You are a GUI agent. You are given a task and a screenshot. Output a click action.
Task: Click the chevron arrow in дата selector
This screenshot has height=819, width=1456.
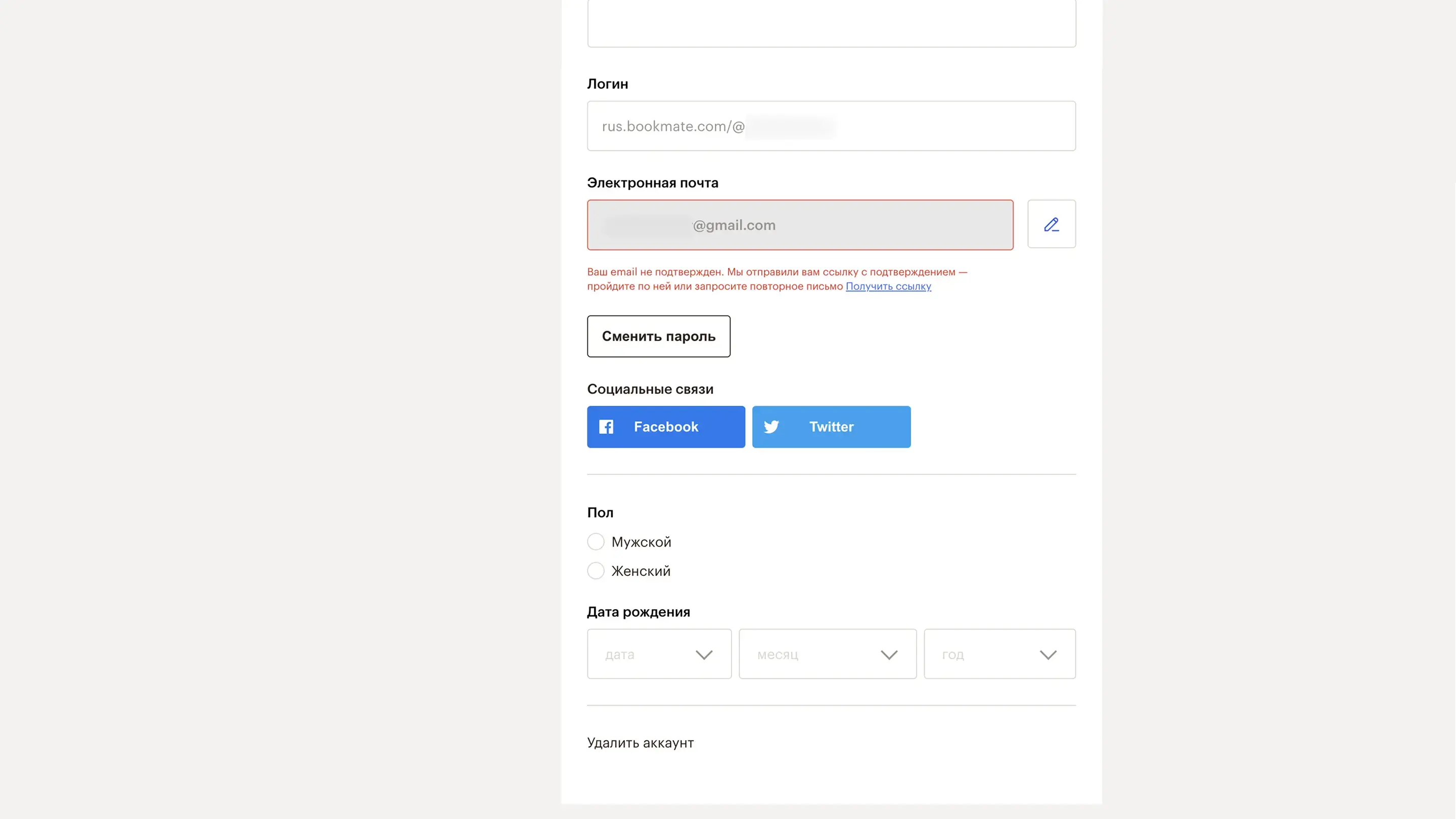[x=704, y=655]
